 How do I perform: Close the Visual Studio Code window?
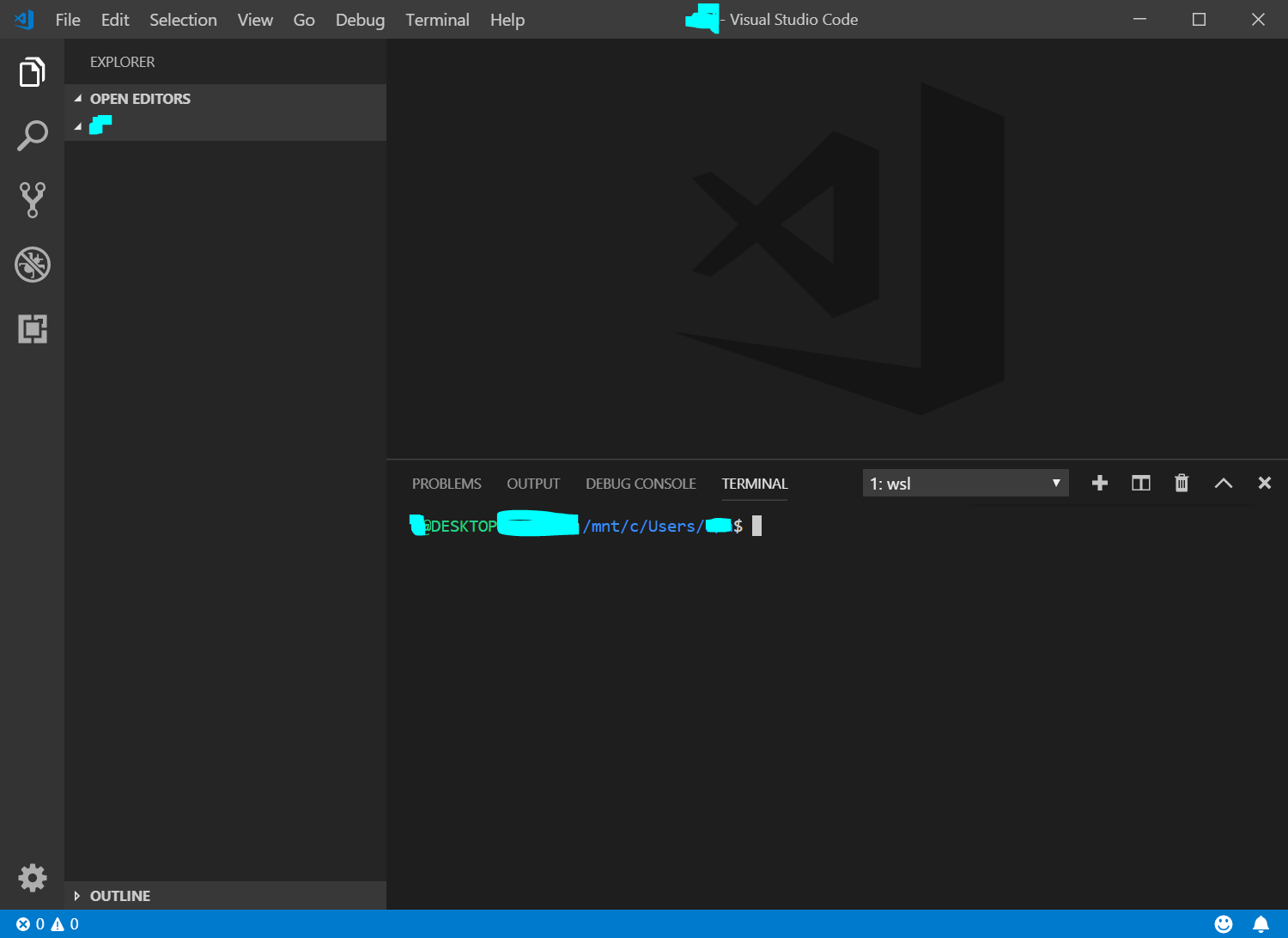pos(1259,19)
